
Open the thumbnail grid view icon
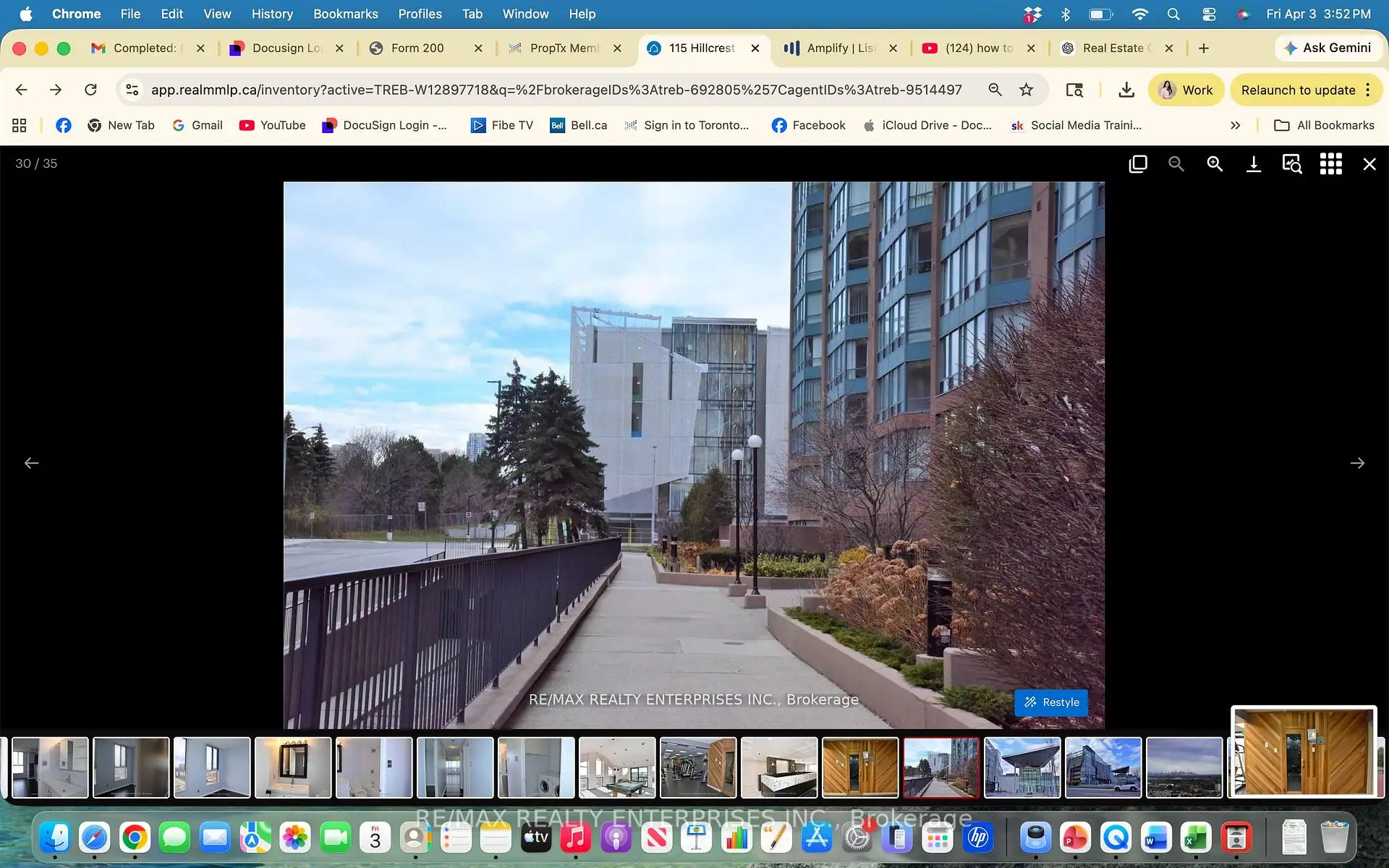(x=1330, y=164)
